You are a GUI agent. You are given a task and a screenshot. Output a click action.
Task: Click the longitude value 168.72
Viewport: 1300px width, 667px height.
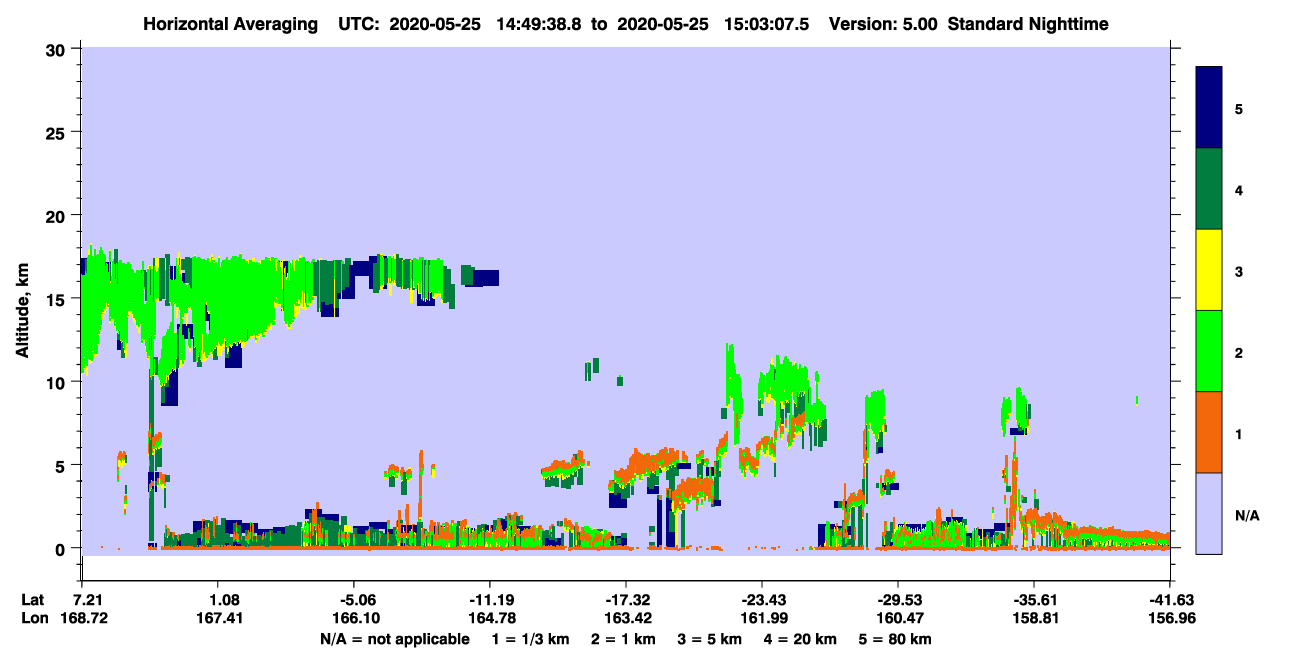(82, 618)
